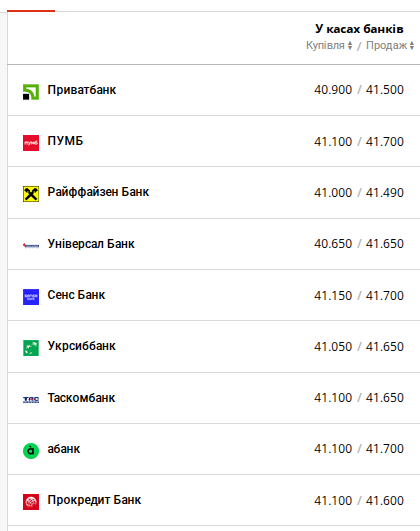Open the Універсал Банк link

click(x=91, y=243)
